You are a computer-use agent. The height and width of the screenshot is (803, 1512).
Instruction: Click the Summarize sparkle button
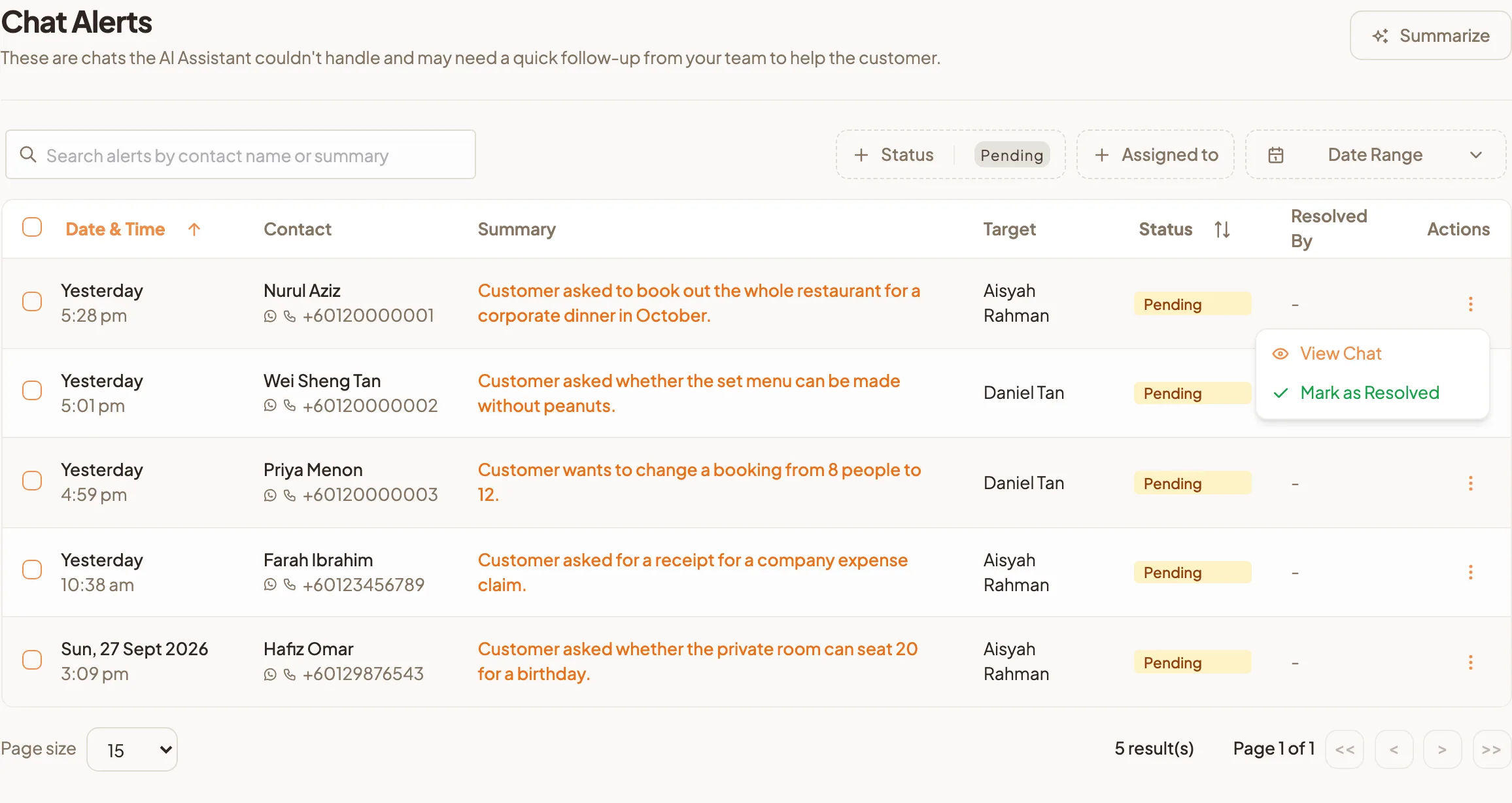pos(1430,35)
